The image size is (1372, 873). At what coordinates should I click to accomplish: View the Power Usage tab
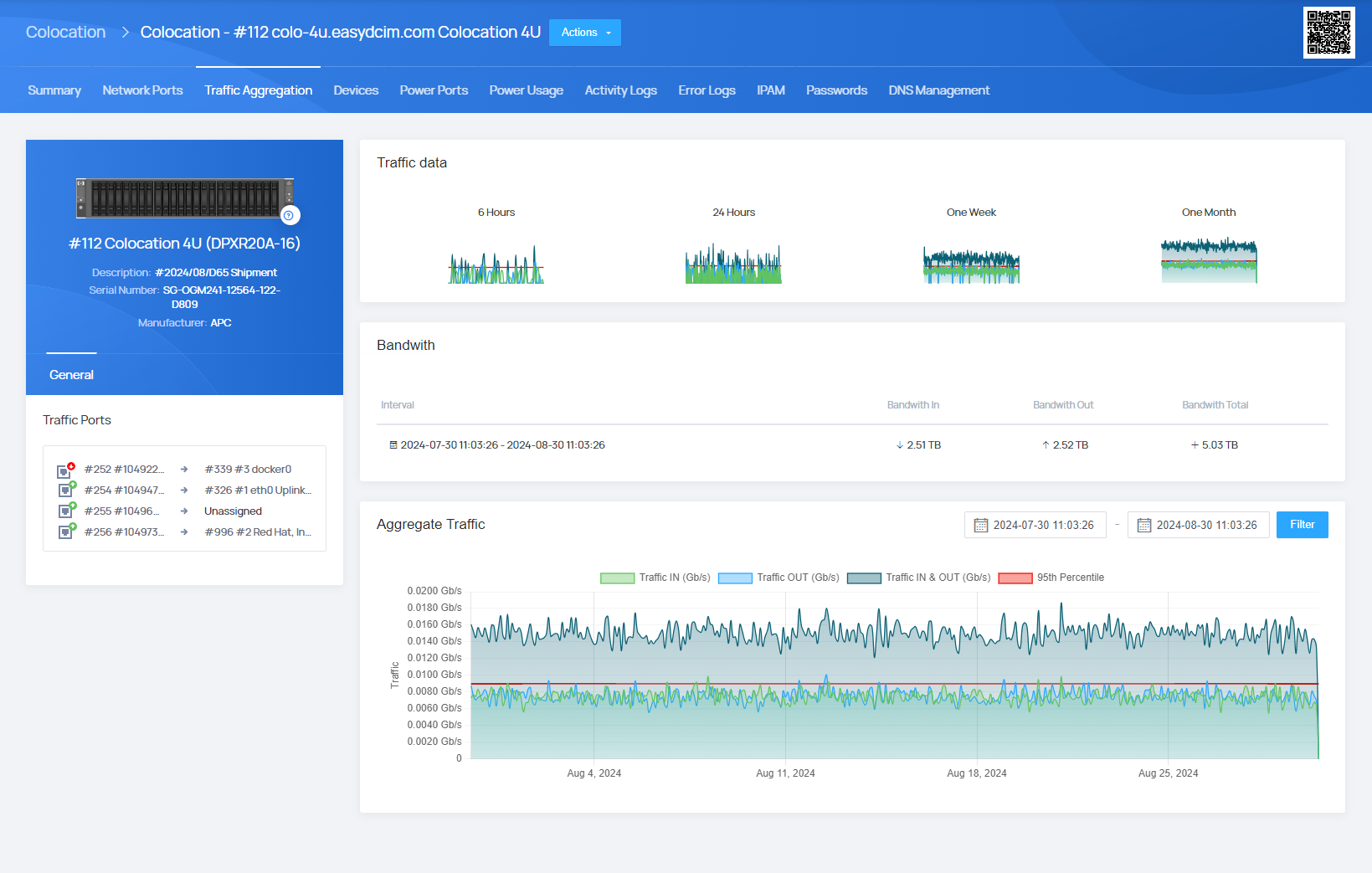coord(527,90)
